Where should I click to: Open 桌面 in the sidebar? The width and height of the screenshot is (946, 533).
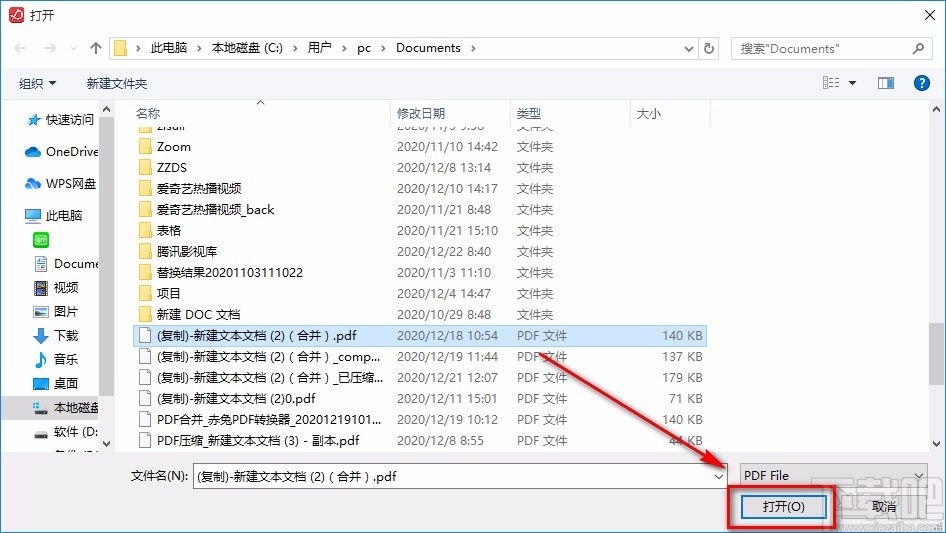tap(56, 383)
